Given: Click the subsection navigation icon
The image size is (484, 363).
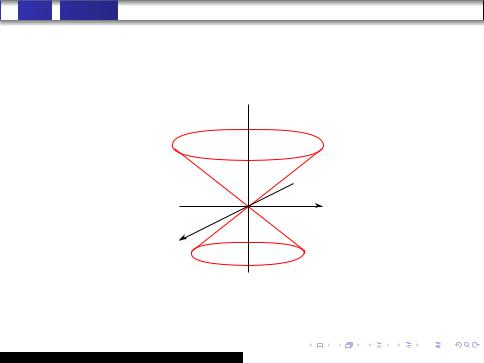Looking at the screenshot, I should (379, 345).
